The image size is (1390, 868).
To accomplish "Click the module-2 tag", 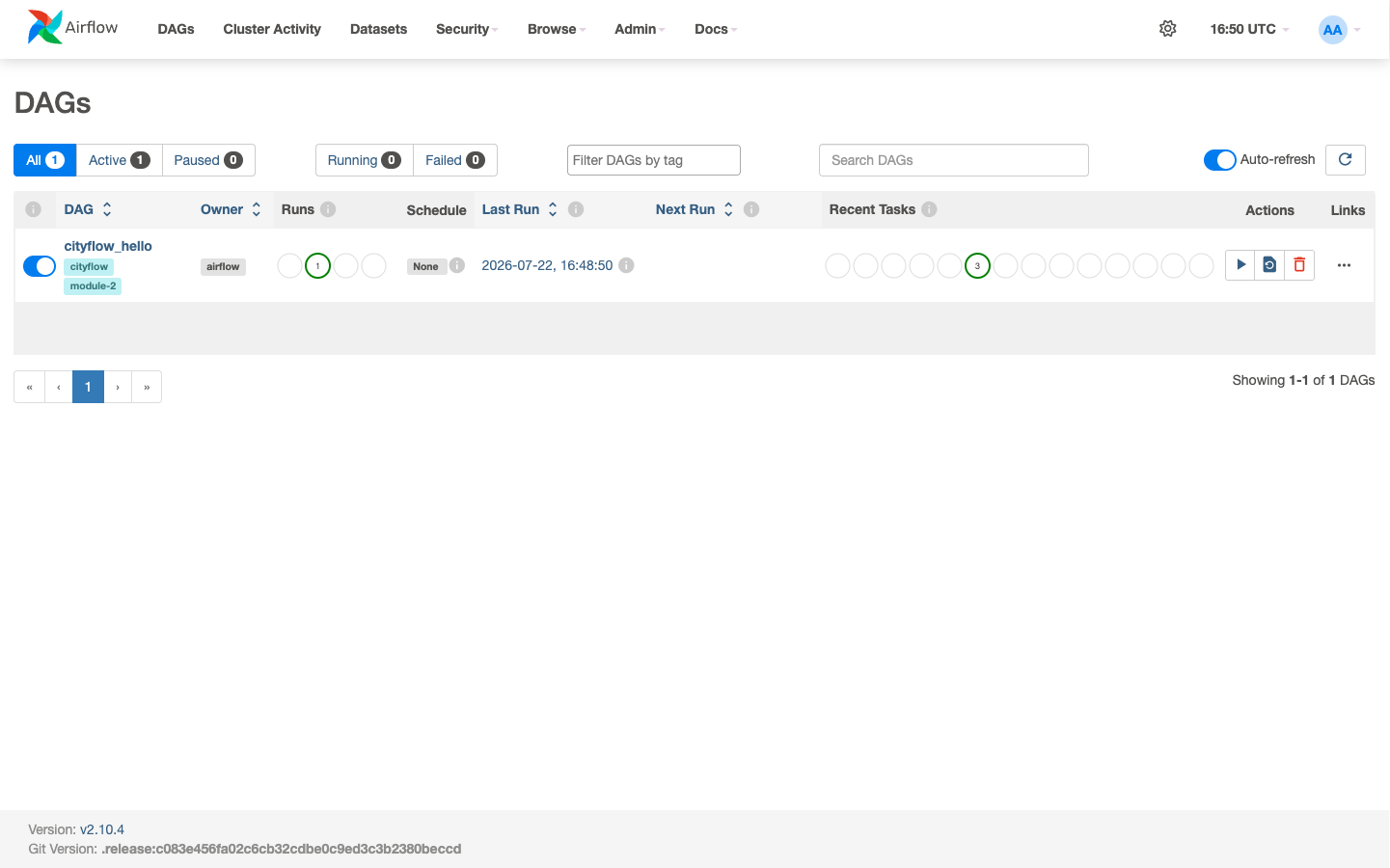I will point(93,285).
